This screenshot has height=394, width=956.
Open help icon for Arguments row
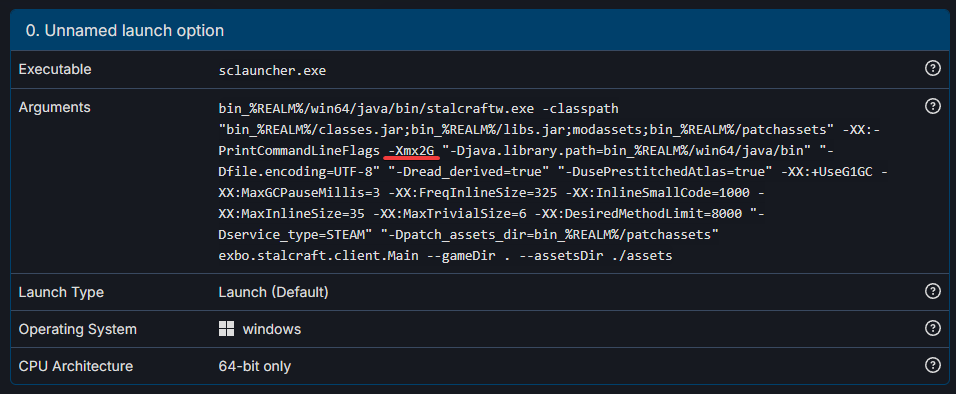point(932,106)
